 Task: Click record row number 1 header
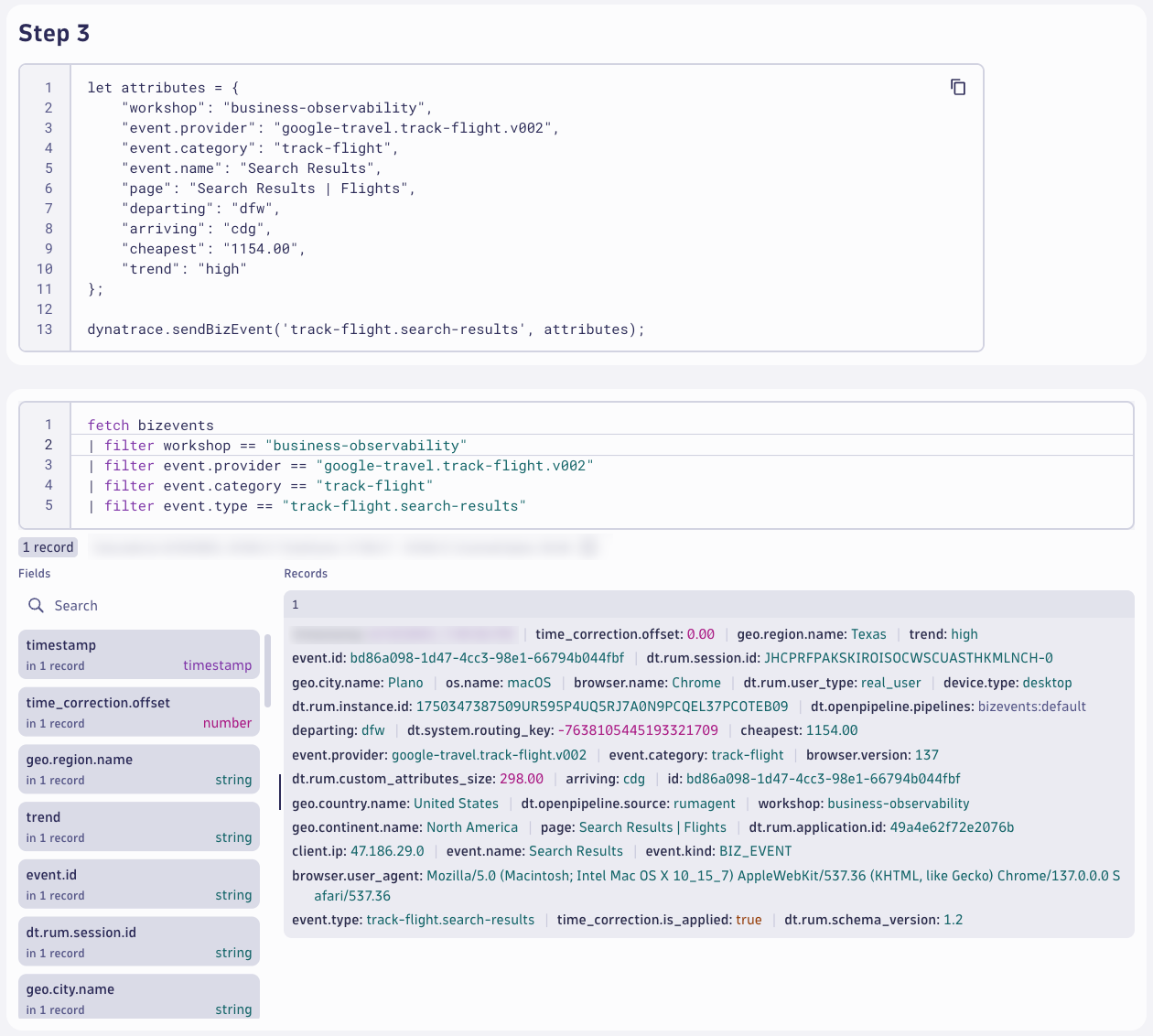click(709, 604)
